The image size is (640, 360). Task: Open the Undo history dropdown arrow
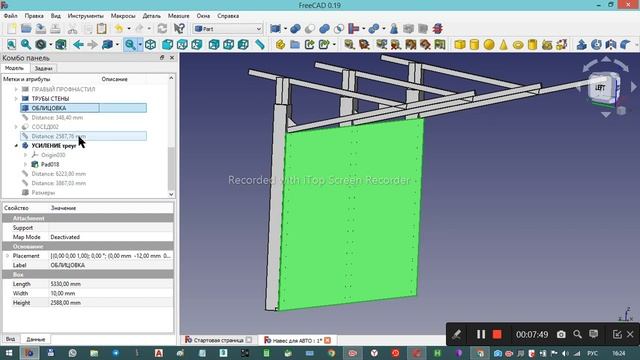(129, 29)
